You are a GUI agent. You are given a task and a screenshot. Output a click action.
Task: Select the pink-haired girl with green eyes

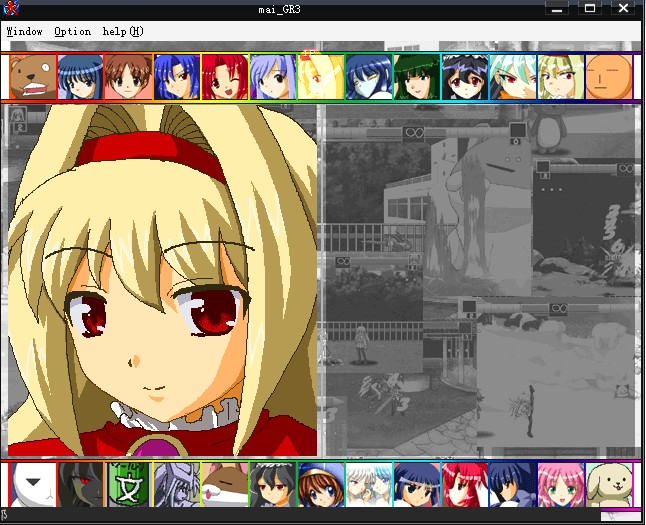pyautogui.click(x=561, y=485)
